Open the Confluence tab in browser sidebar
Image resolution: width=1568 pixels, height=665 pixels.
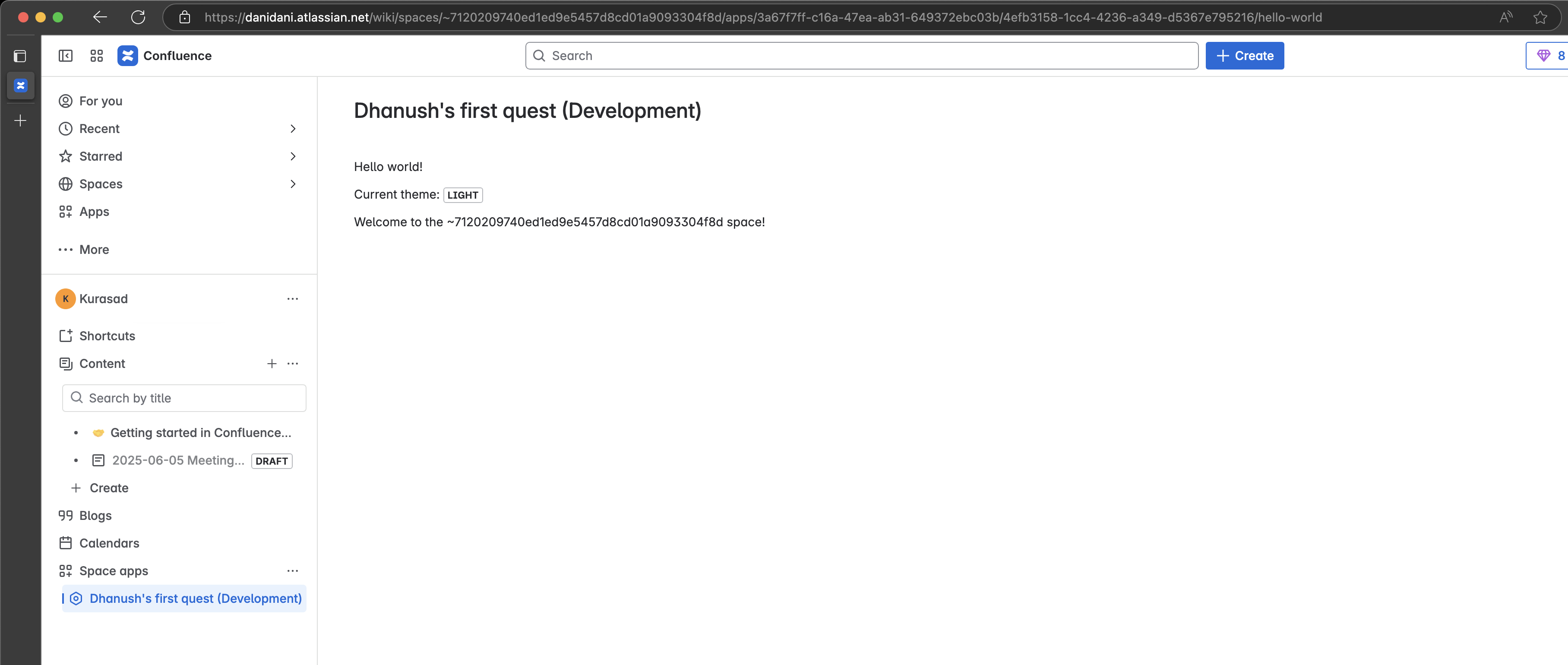point(20,85)
